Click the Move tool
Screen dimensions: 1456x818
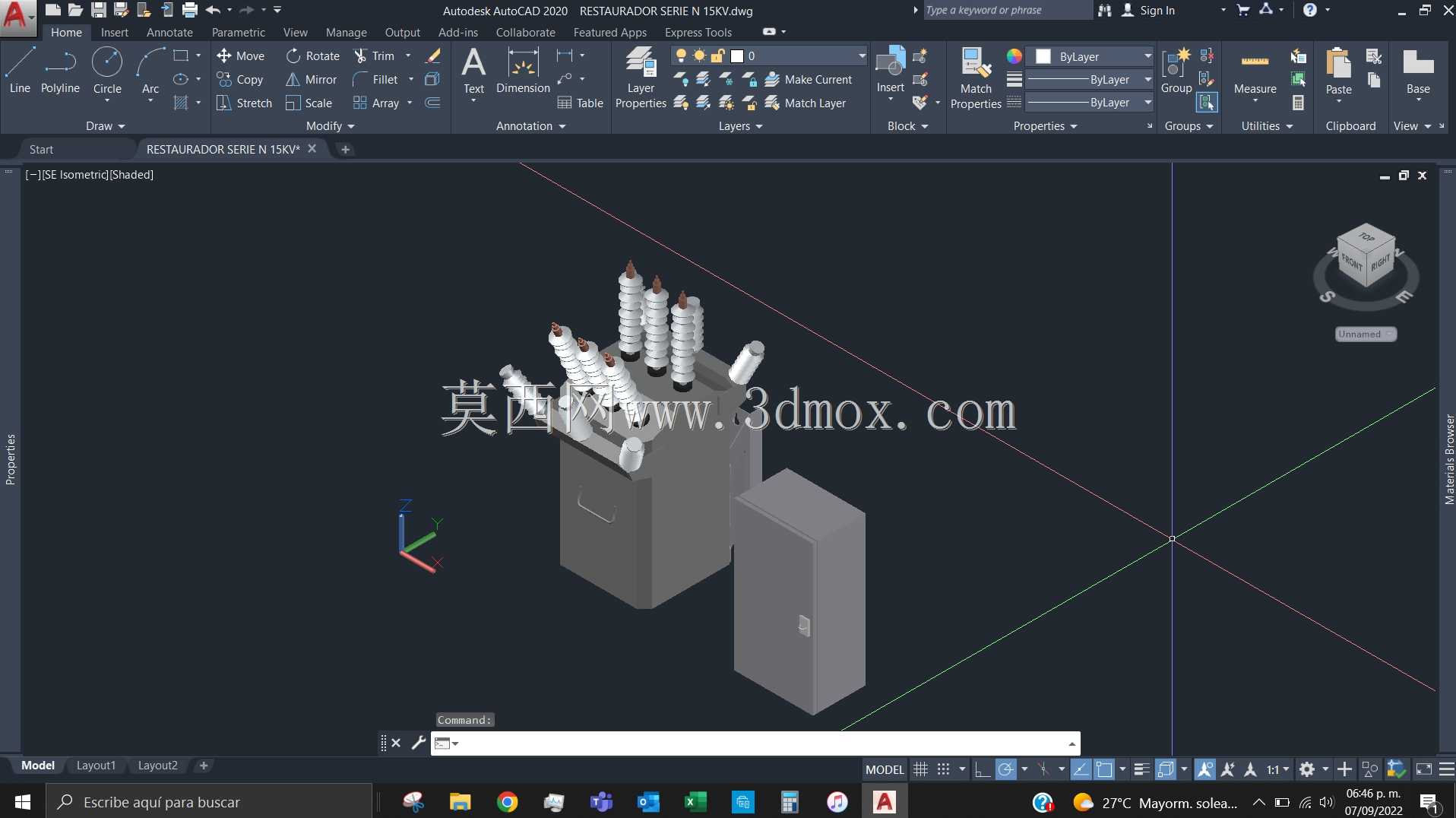tap(241, 55)
